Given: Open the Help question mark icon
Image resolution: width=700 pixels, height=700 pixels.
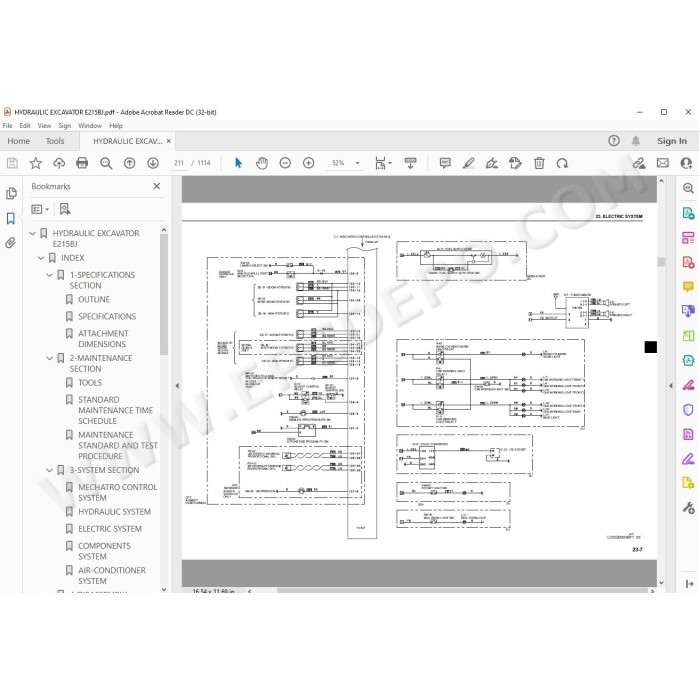Looking at the screenshot, I should [x=614, y=141].
